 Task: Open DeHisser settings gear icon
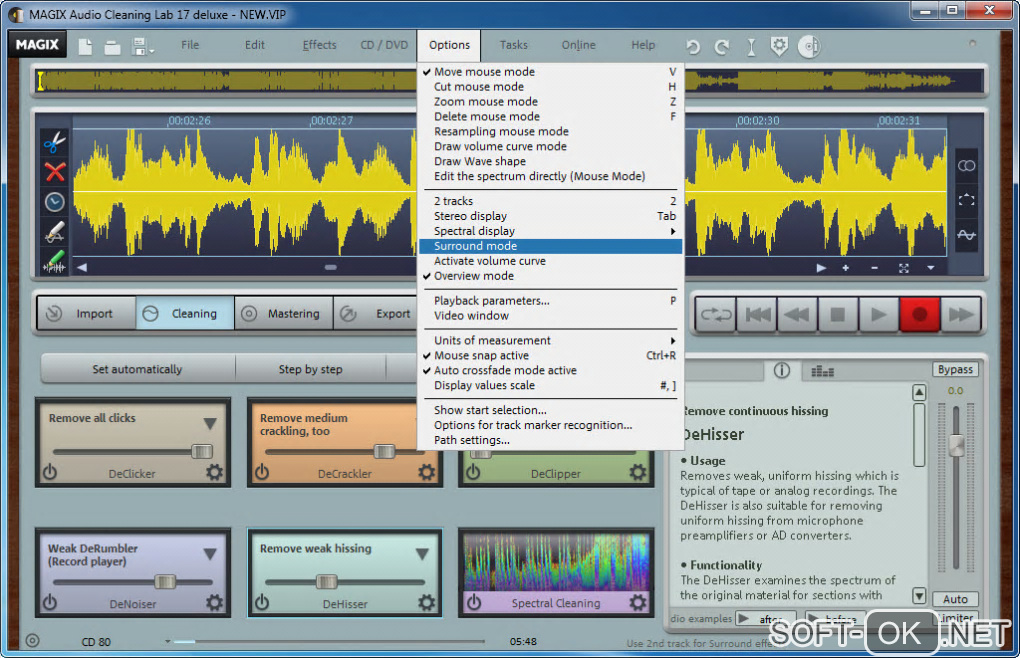click(427, 603)
